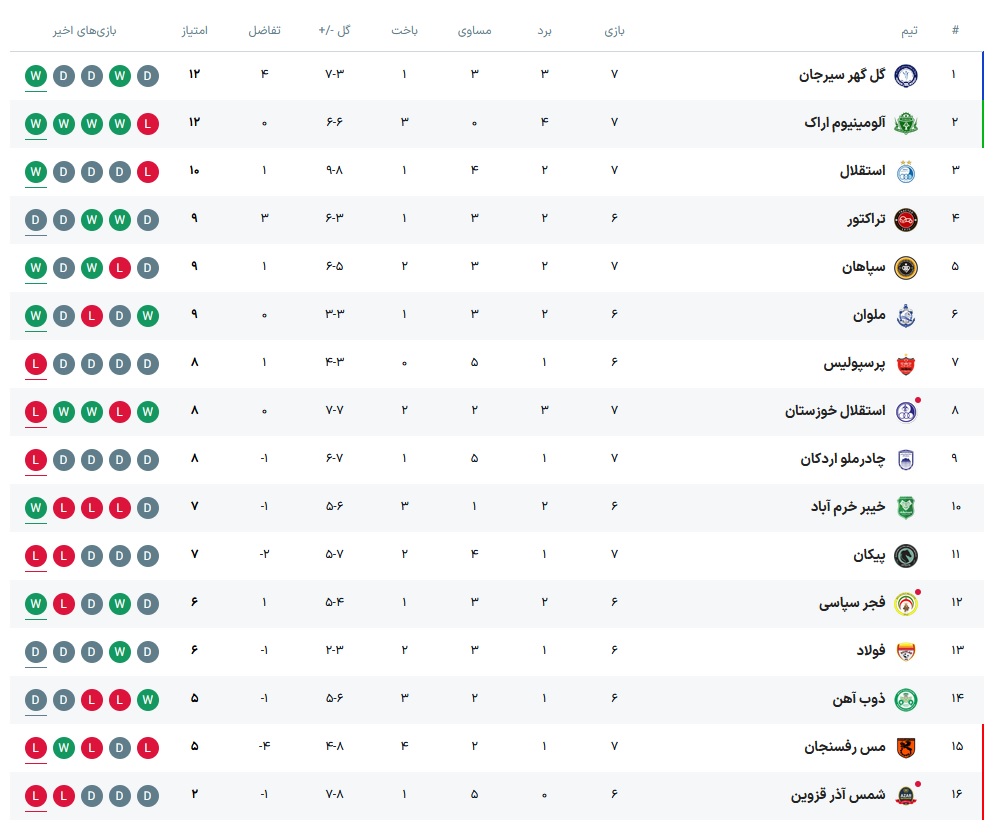
Task: Click the Aluminium Arak club crest
Action: [904, 123]
